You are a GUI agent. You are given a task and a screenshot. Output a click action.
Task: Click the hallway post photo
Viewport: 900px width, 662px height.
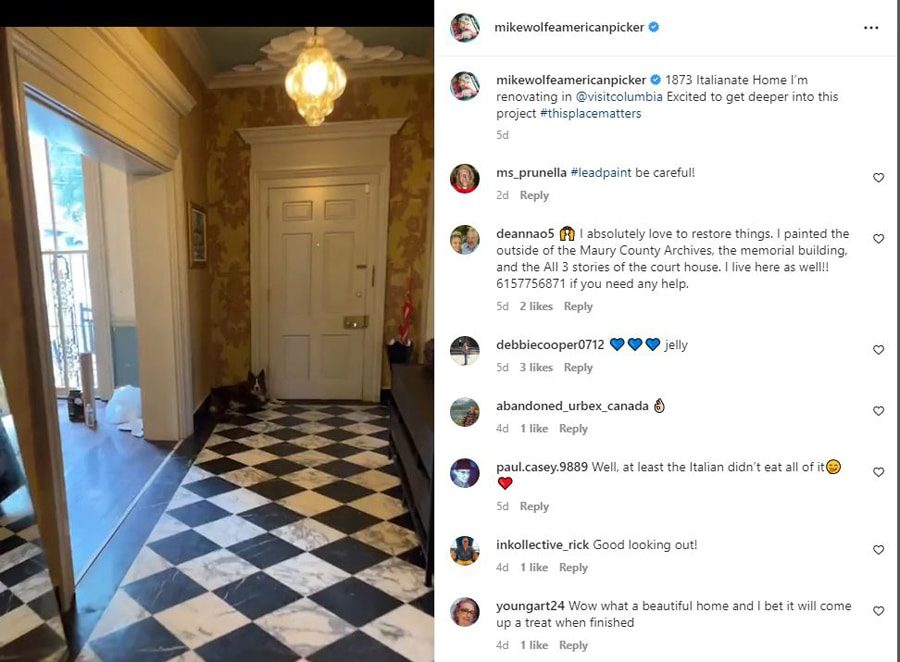217,344
